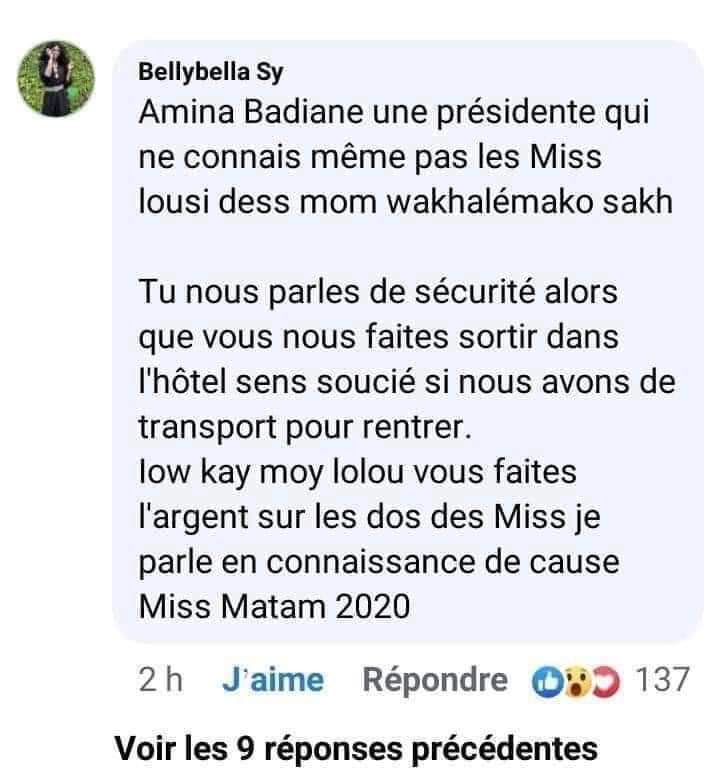The image size is (720, 784).
Task: Like the comment with J'aime
Action: click(x=273, y=681)
